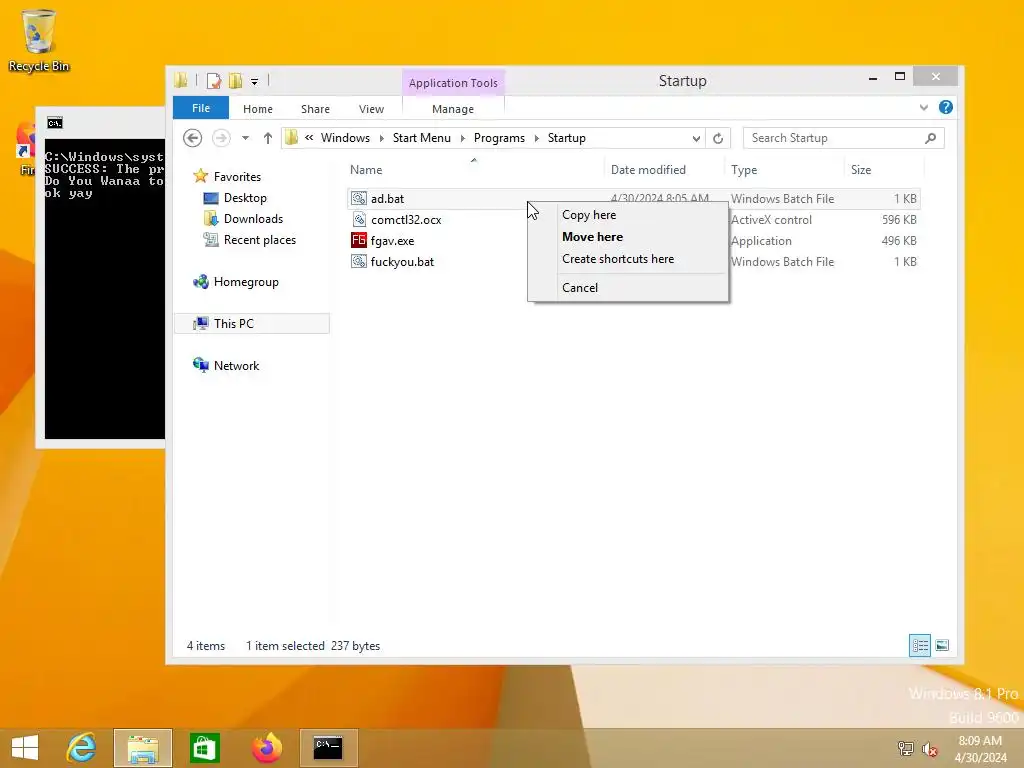
Task: Open the recent locations dropdown arrow
Action: pyautogui.click(x=245, y=138)
